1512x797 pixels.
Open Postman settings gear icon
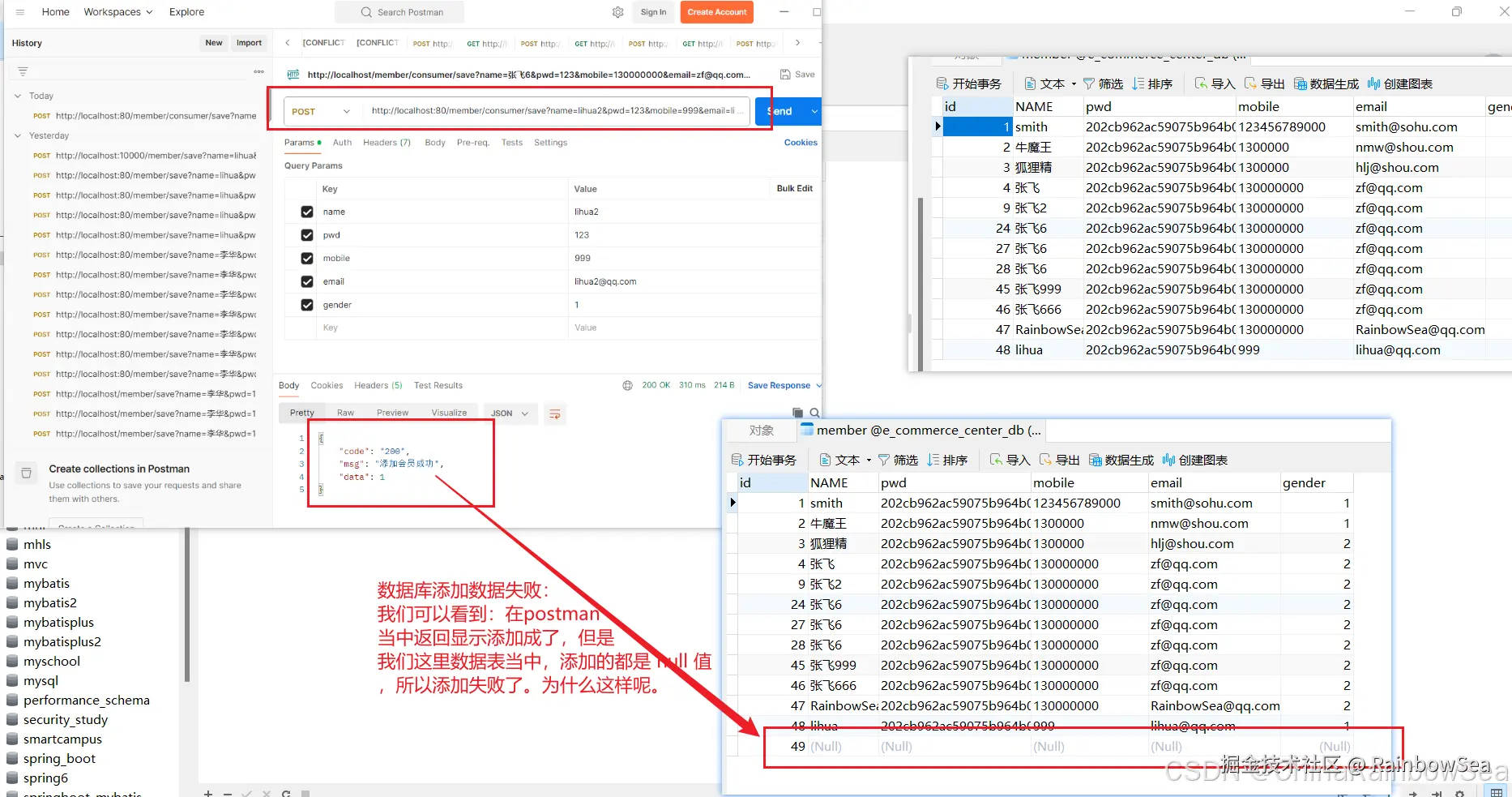pos(618,12)
